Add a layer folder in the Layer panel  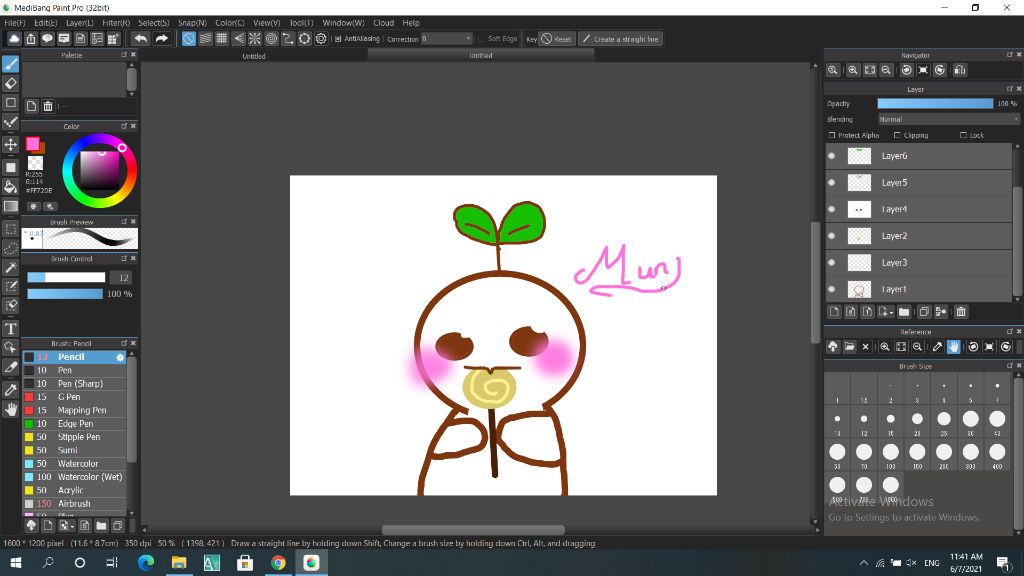click(904, 312)
